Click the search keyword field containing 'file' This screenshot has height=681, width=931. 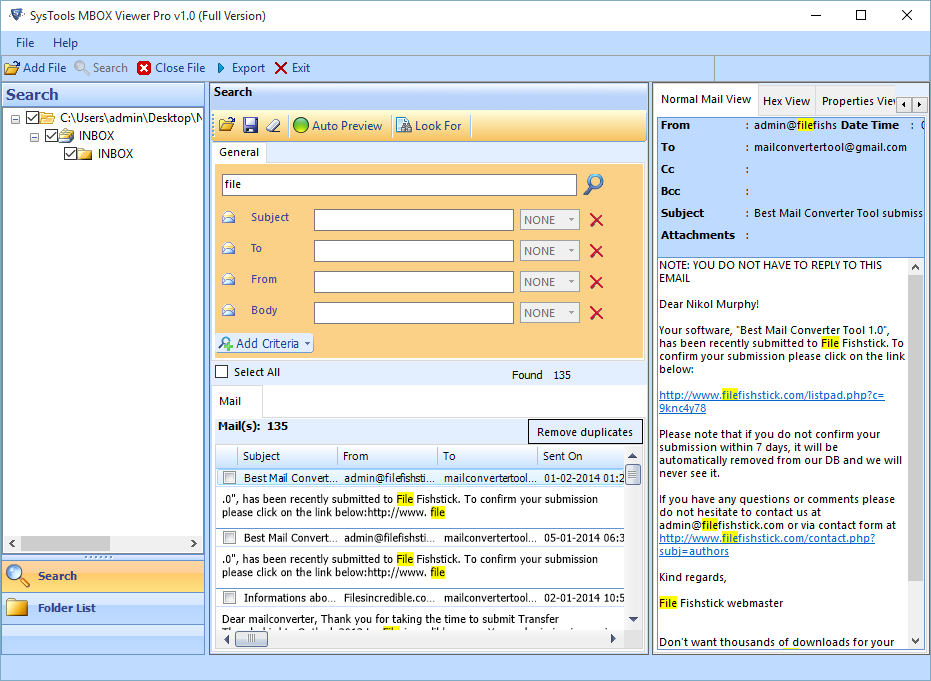[x=399, y=184]
